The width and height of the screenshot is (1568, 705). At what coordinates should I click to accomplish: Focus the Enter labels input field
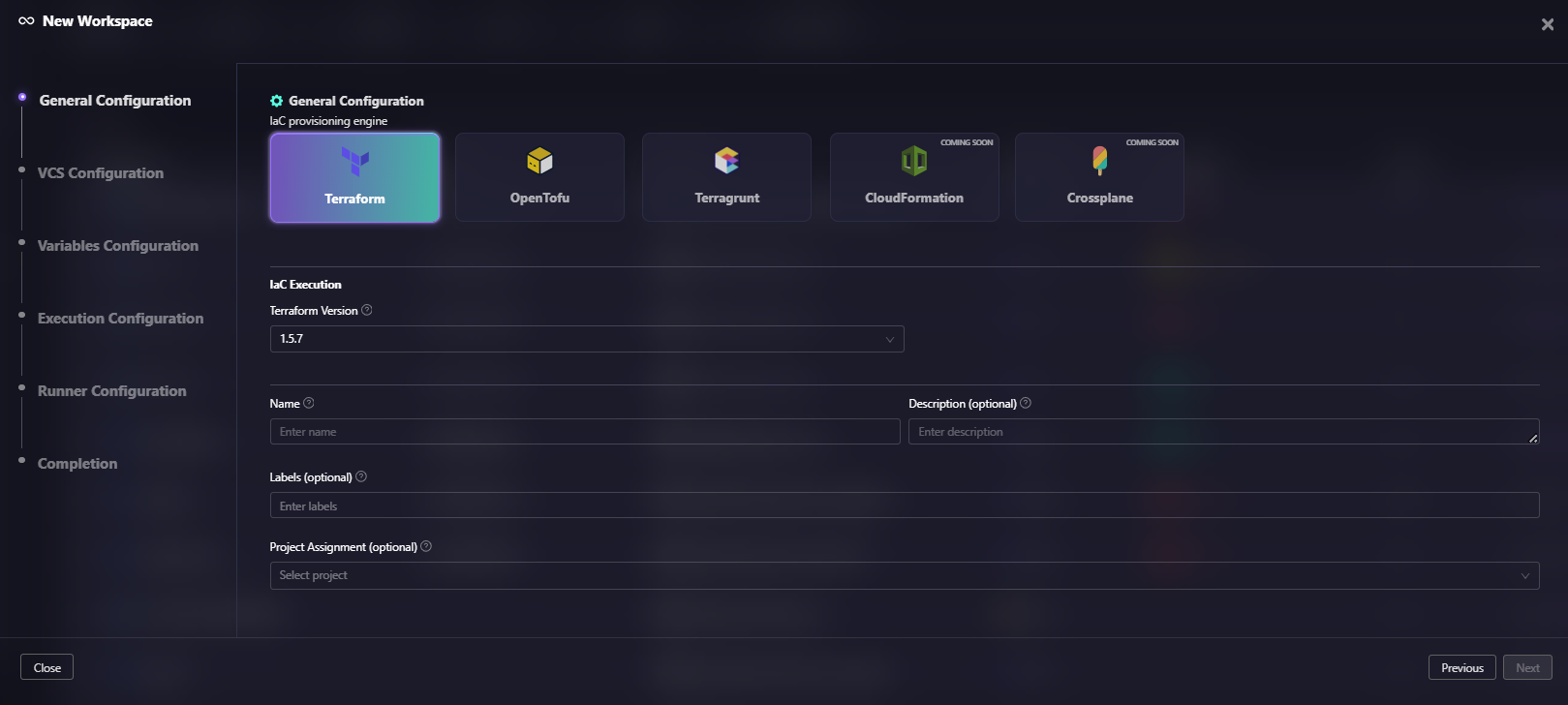point(905,506)
